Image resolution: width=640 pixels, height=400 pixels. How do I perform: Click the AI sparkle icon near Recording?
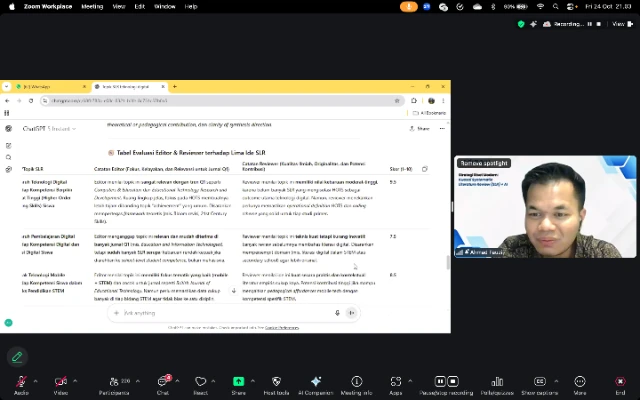point(533,24)
